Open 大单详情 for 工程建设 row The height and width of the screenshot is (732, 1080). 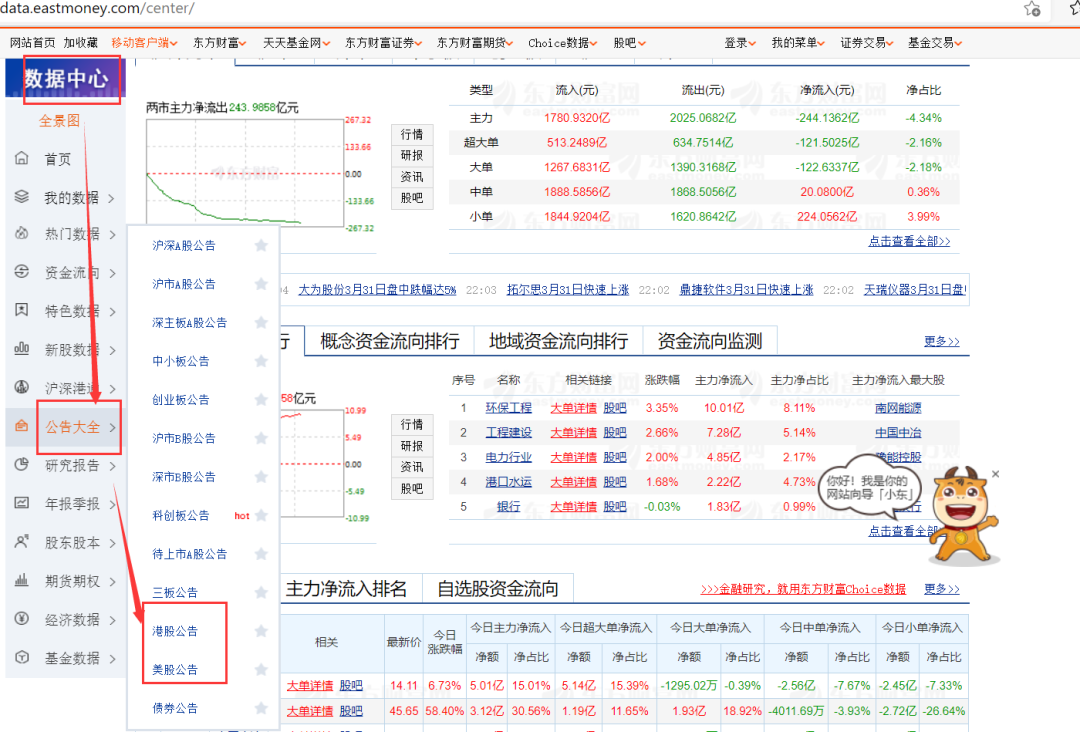[x=573, y=432]
